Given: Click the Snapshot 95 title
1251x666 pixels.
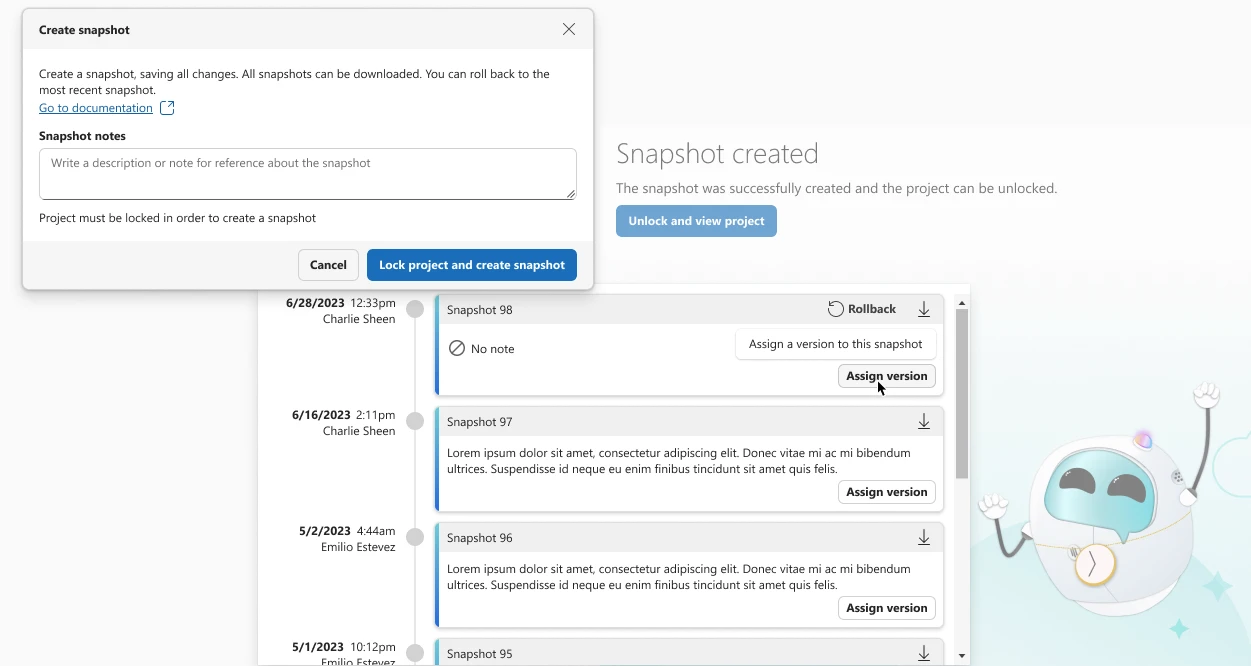Looking at the screenshot, I should pyautogui.click(x=480, y=654).
